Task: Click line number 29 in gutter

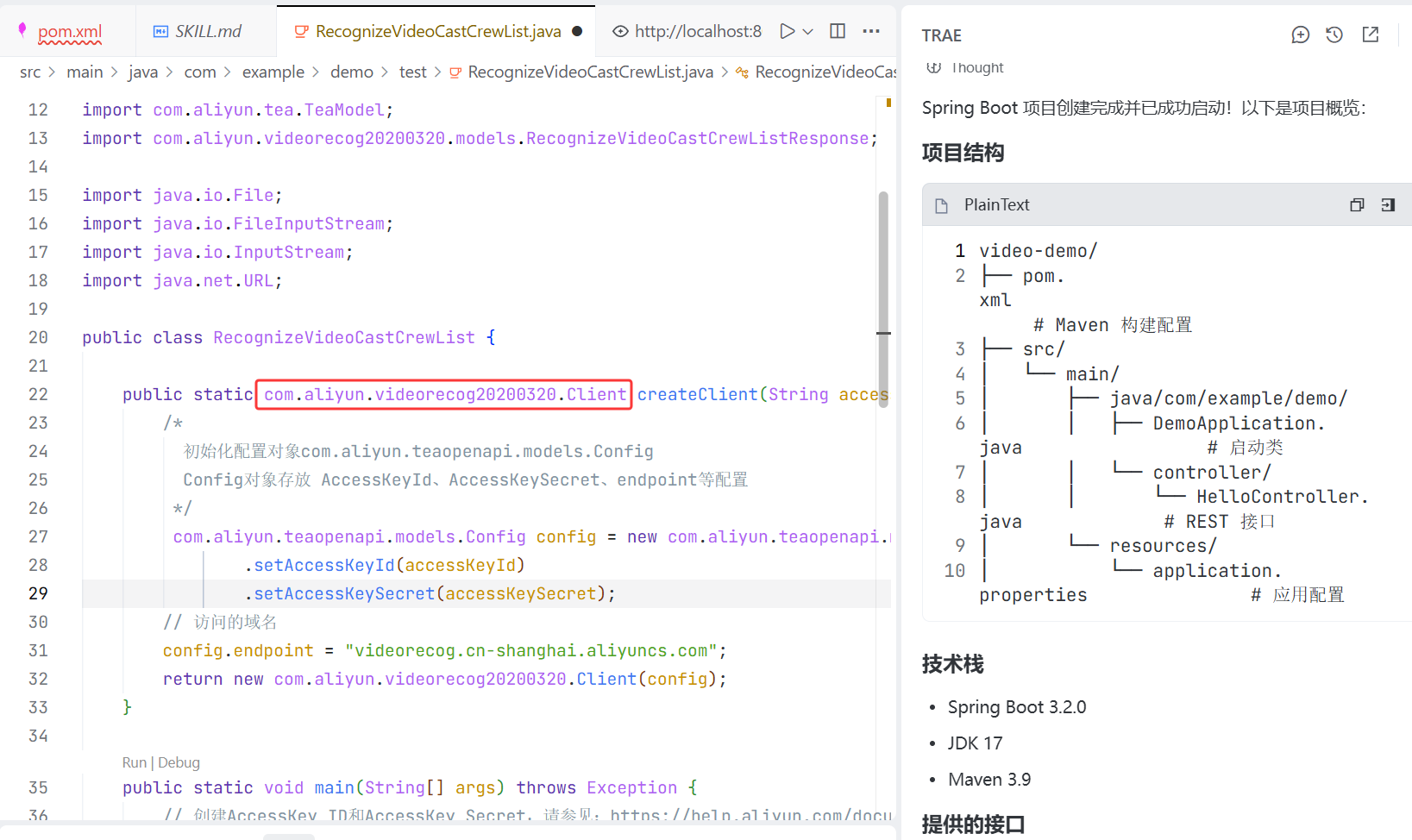Action: coord(38,593)
